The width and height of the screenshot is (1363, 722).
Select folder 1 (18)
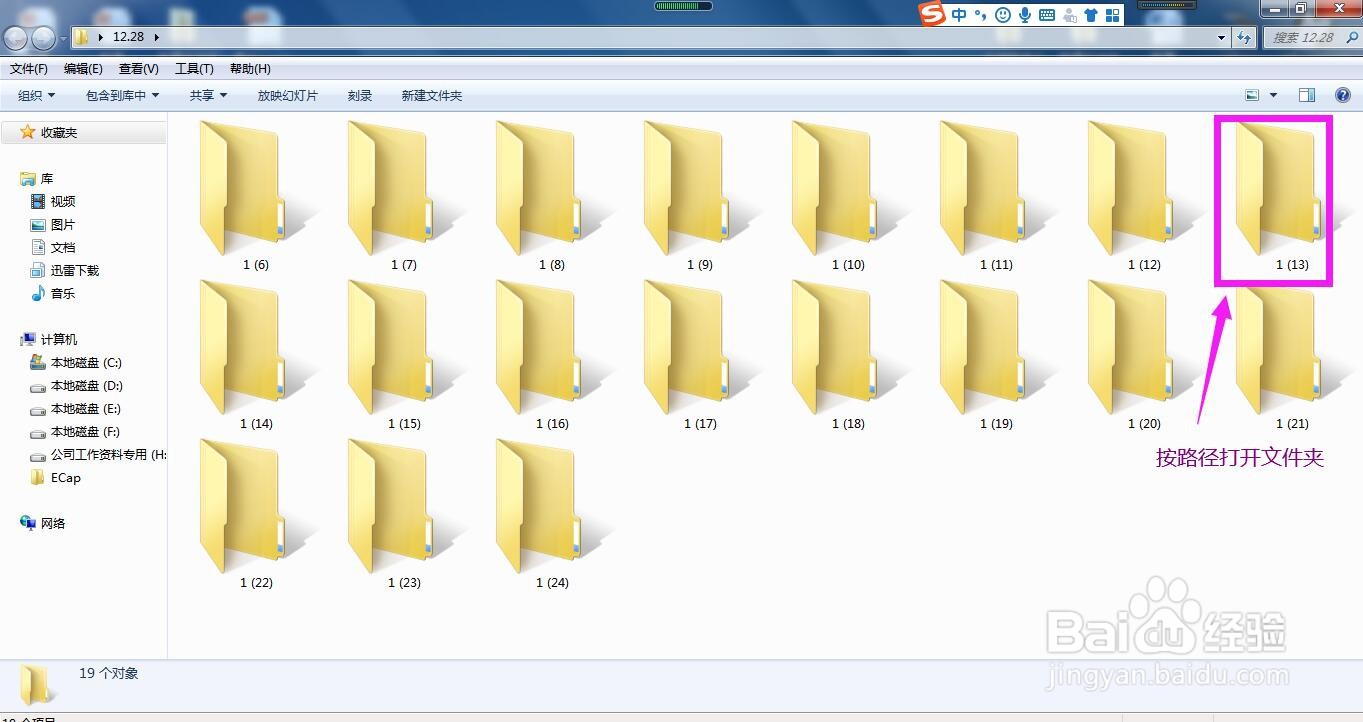[x=848, y=354]
